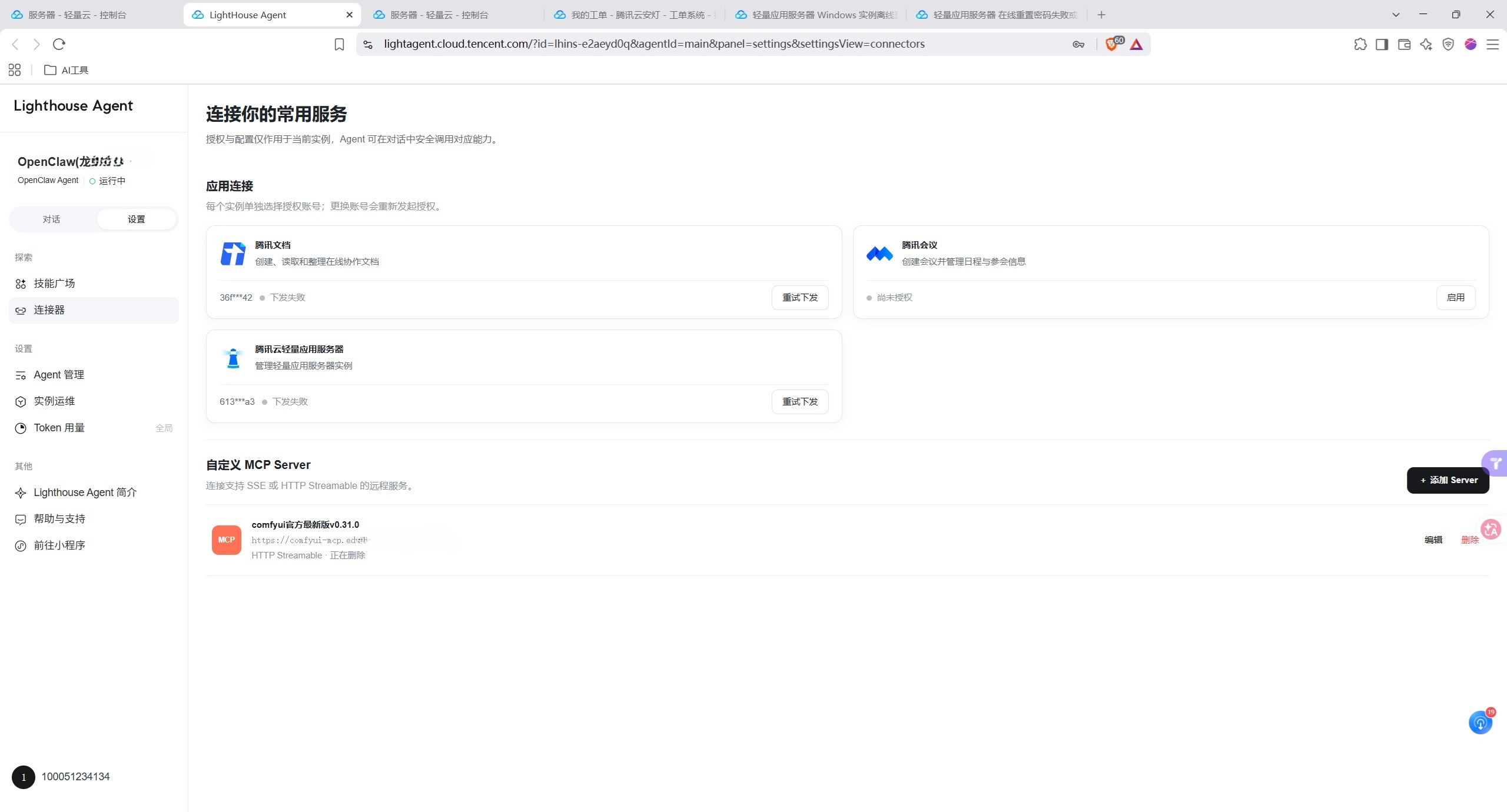
Task: Open the browser hamburger menu
Action: point(1493,44)
